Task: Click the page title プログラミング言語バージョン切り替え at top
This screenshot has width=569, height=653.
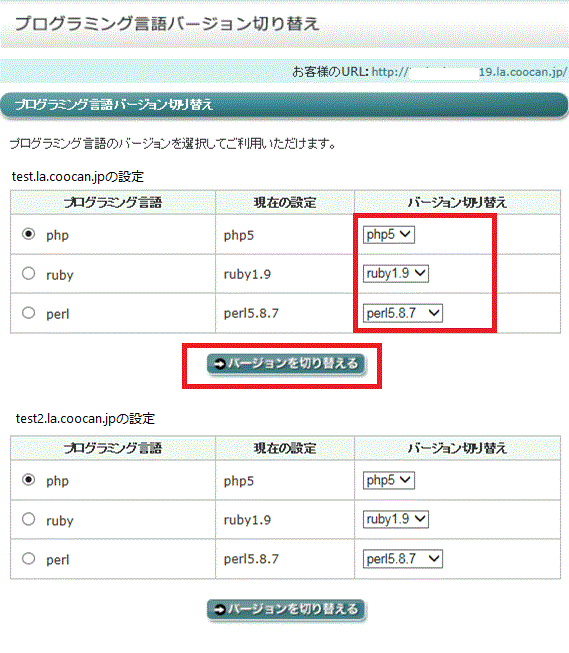Action: 167,24
